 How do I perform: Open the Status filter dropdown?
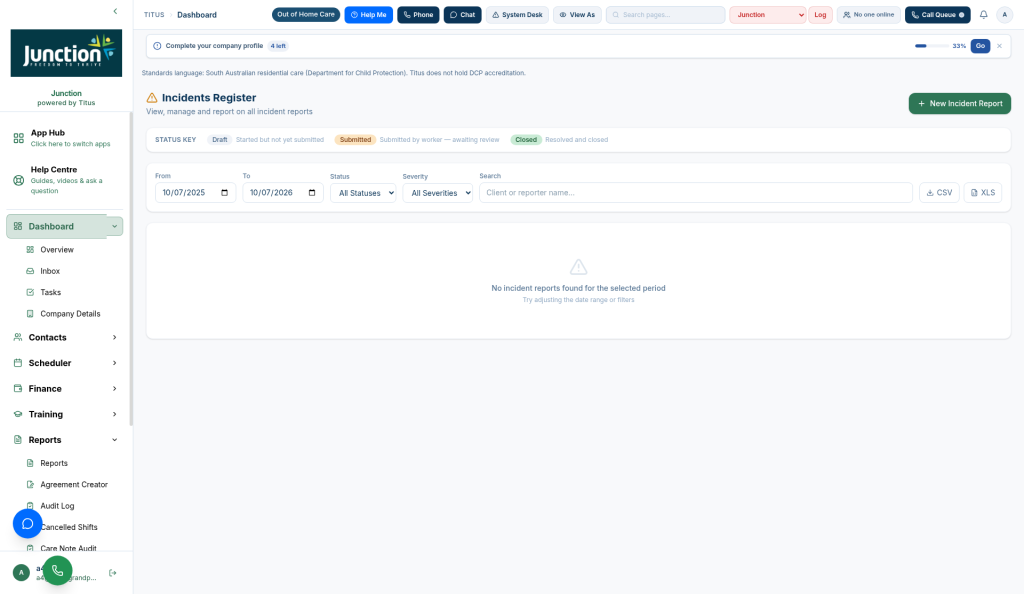click(363, 193)
